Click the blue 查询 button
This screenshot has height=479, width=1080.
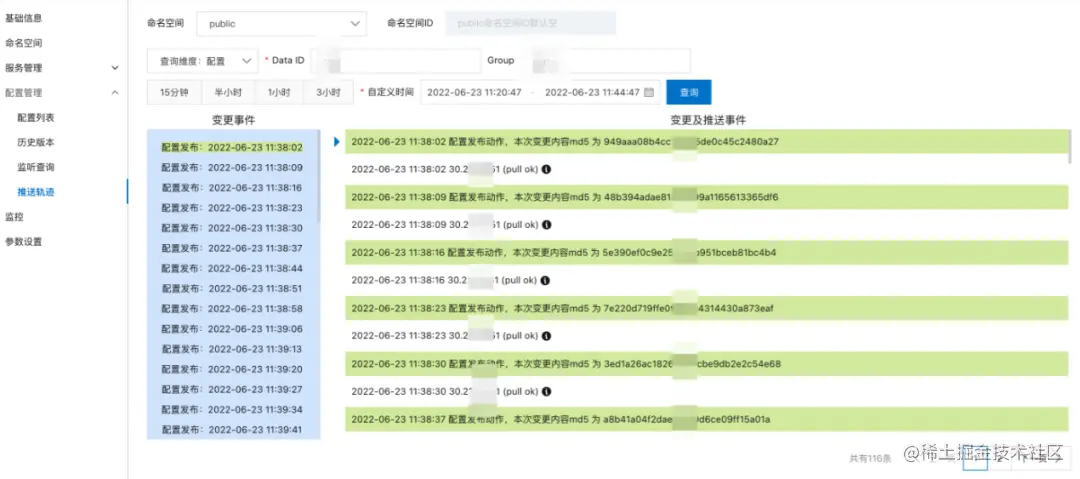coord(689,92)
